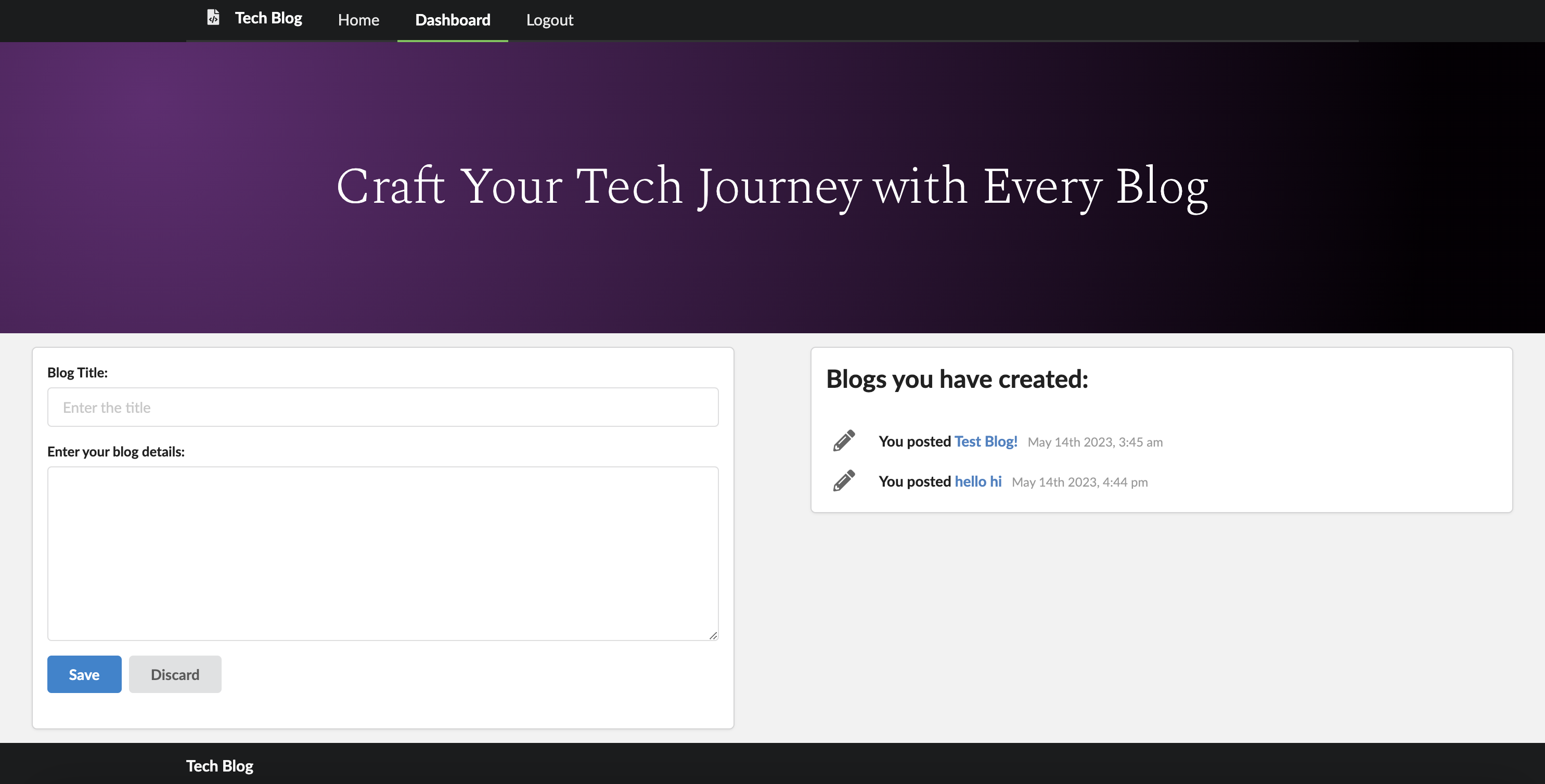Open the Home navigation link
1545x784 pixels.
coord(357,19)
